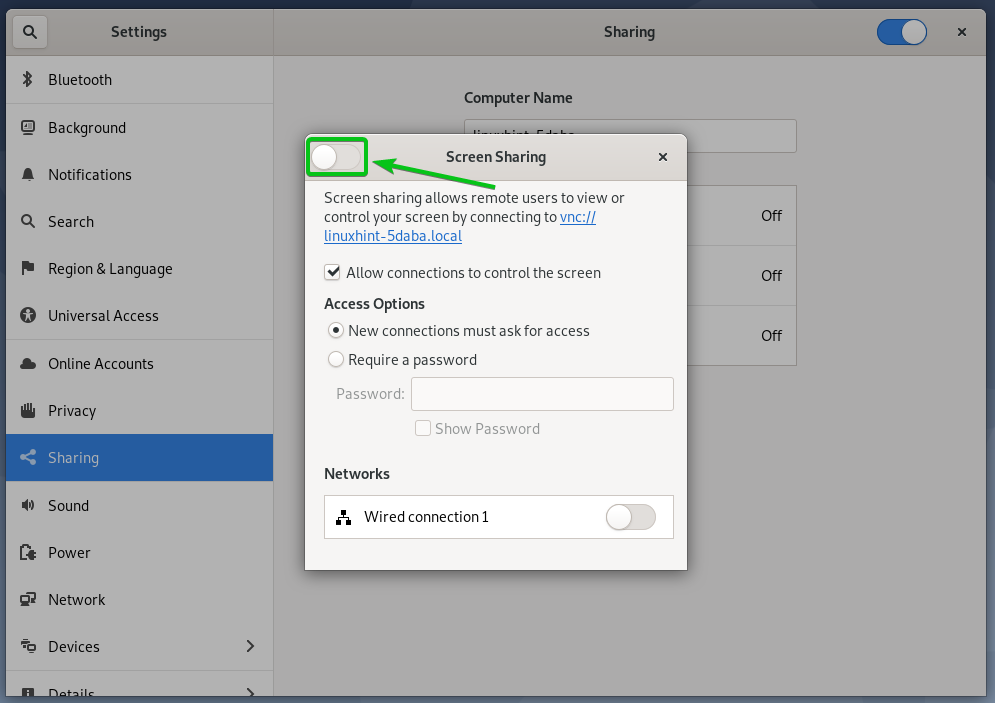Enable the Wired connection 1 network switch
This screenshot has height=703, width=995.
tap(631, 517)
